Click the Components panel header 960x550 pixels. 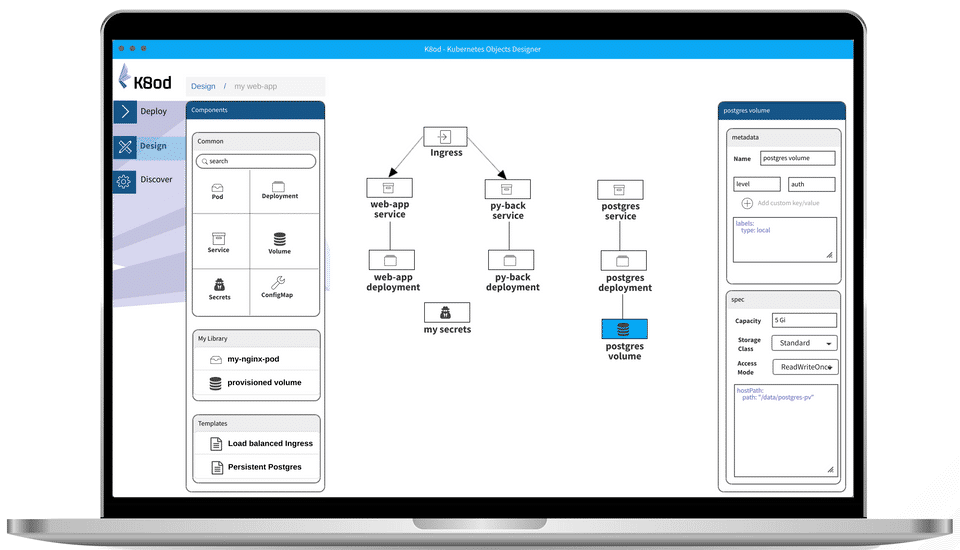[255, 110]
